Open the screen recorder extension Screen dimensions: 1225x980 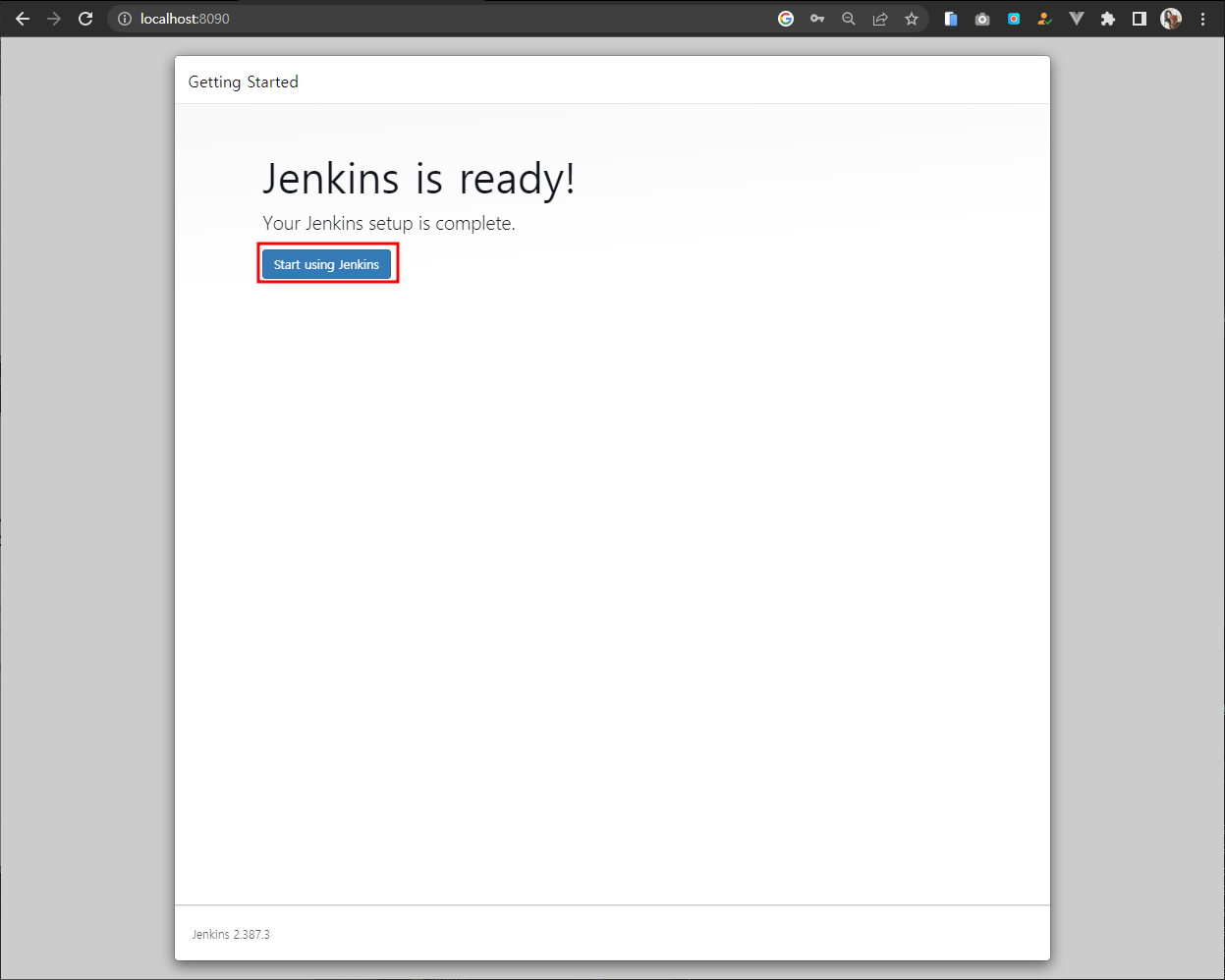[x=1014, y=19]
